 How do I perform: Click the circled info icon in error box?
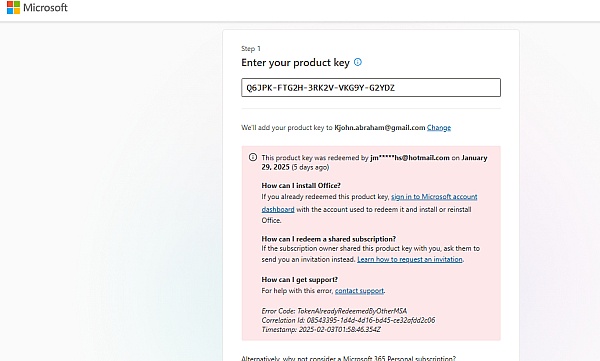tap(253, 157)
